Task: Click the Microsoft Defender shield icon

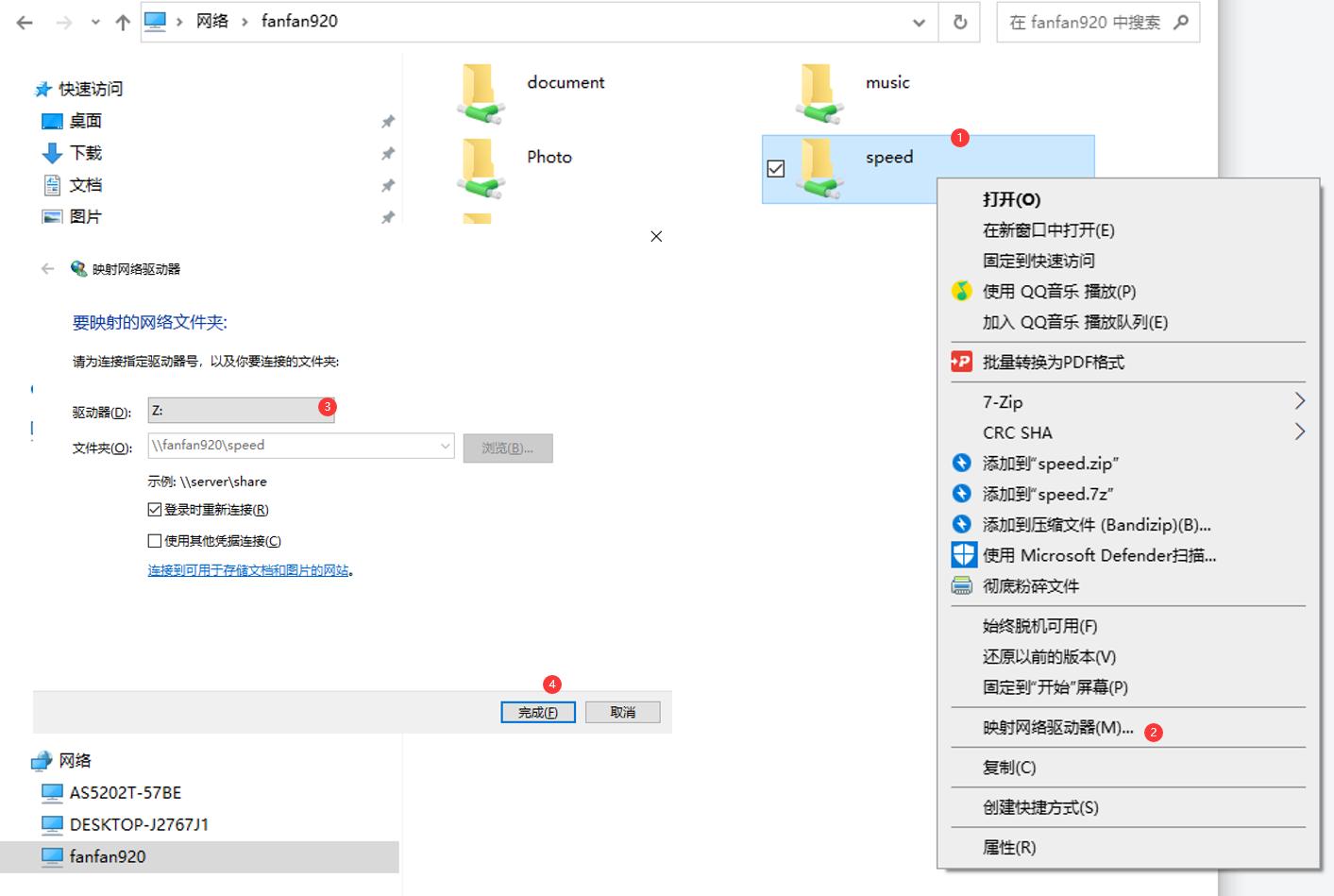Action: point(962,554)
